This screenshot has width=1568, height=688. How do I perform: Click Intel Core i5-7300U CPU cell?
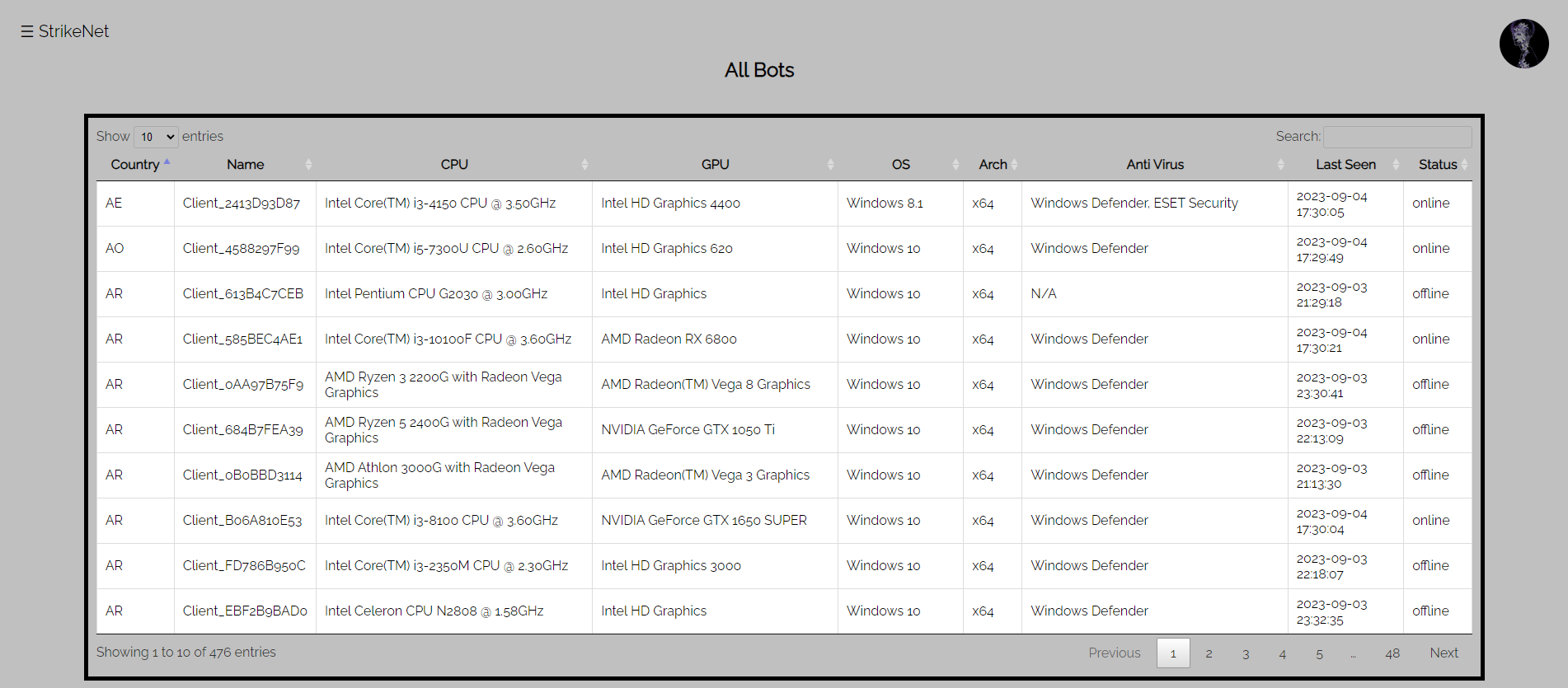(x=454, y=249)
